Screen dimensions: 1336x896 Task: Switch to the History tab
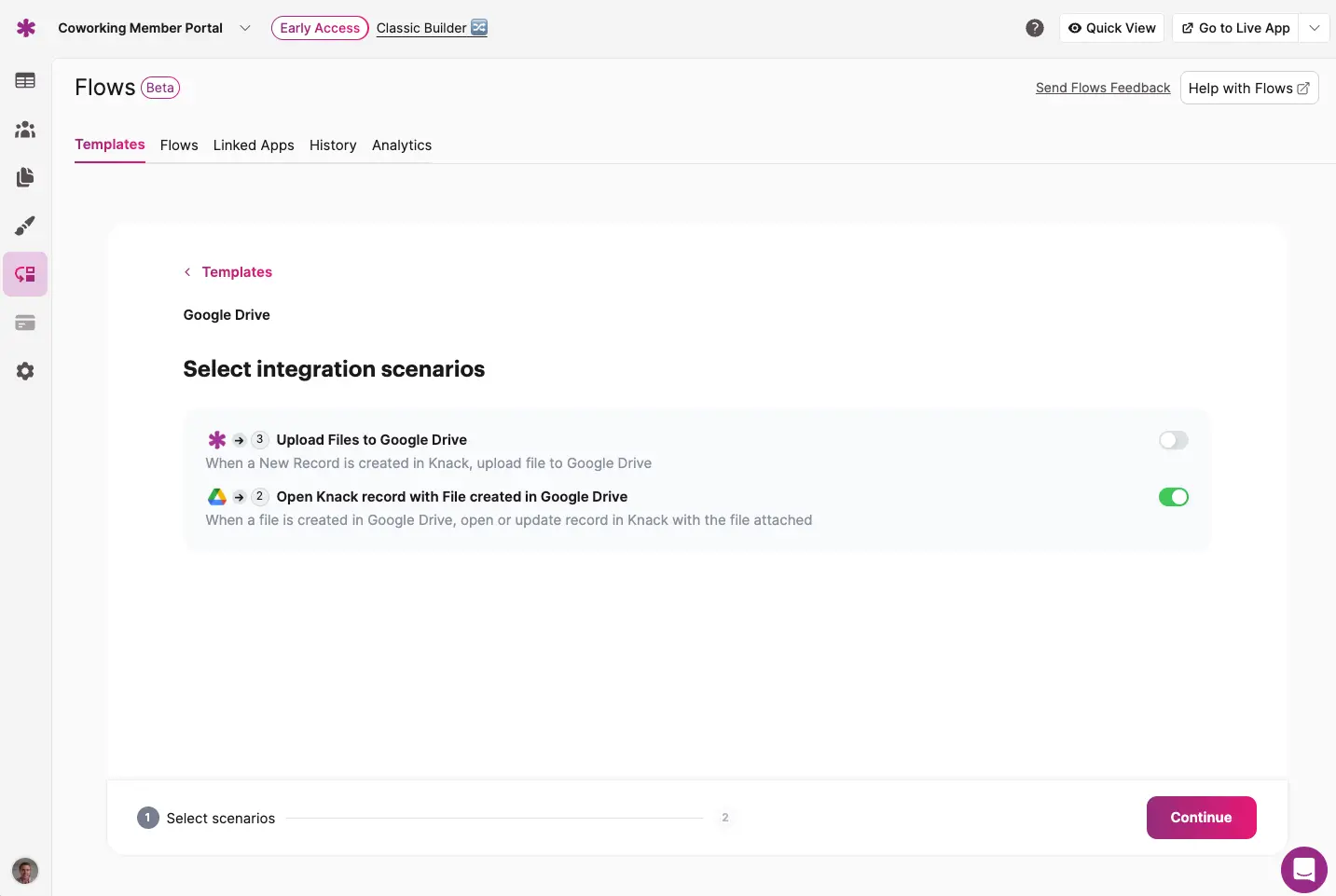(x=333, y=145)
